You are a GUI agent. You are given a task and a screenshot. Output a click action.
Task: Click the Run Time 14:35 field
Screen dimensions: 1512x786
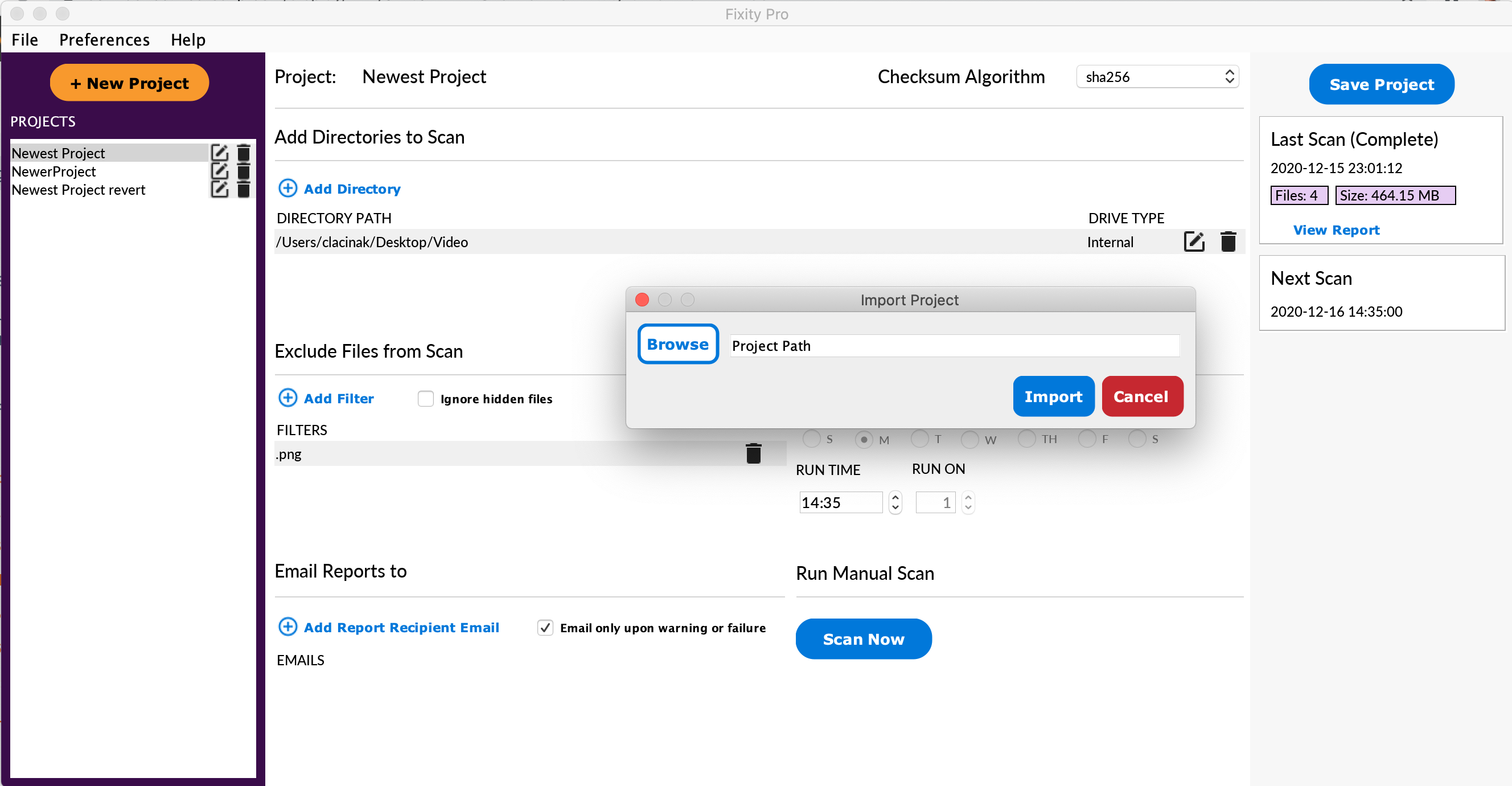point(840,502)
